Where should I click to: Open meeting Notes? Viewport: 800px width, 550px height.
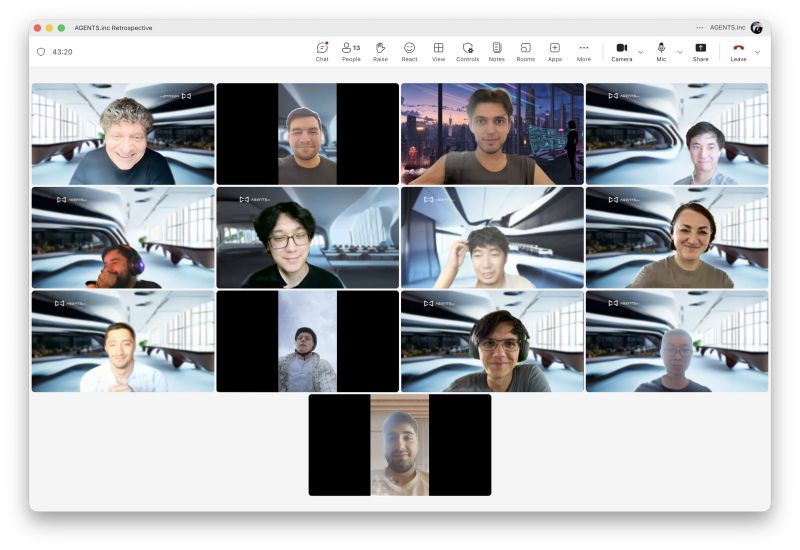tap(496, 52)
